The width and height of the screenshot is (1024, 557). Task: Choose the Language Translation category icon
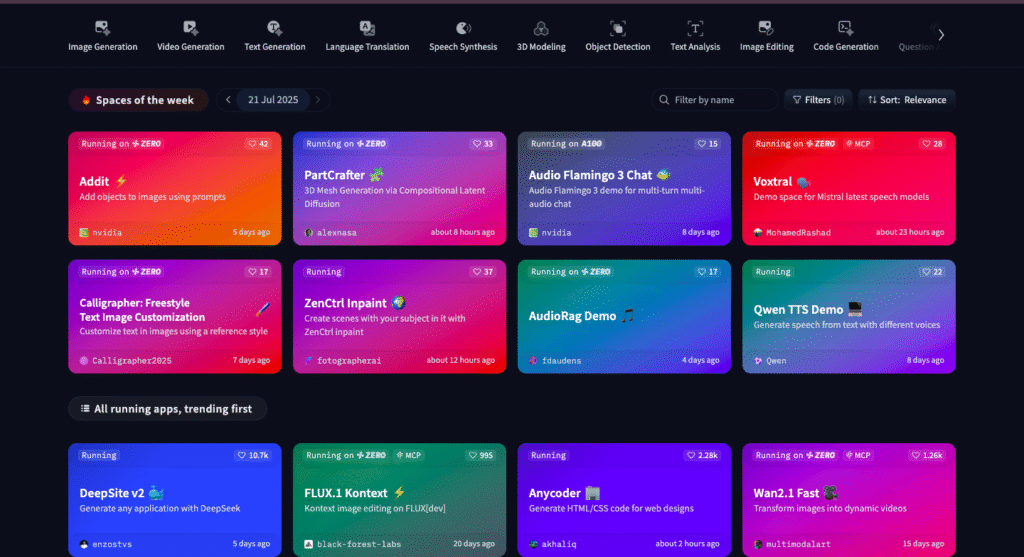coord(367,28)
